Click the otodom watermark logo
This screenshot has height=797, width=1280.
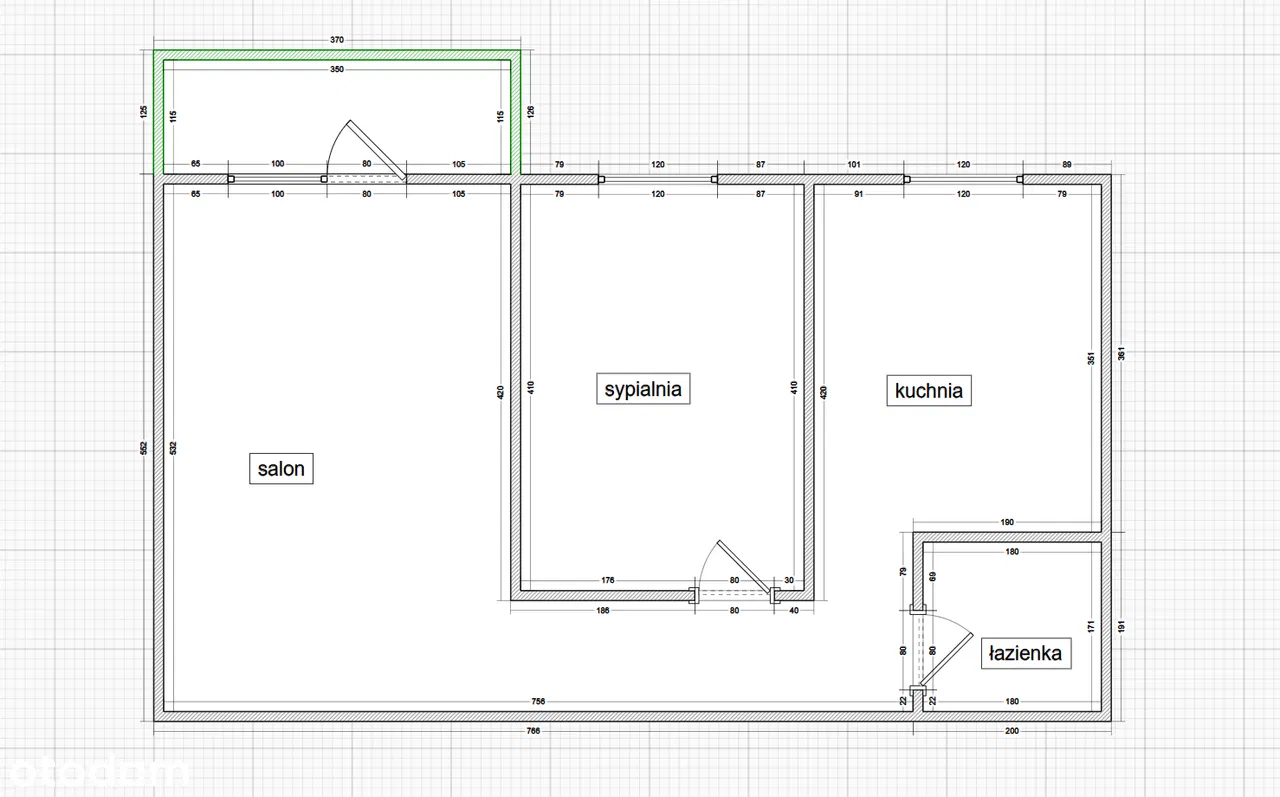click(95, 771)
